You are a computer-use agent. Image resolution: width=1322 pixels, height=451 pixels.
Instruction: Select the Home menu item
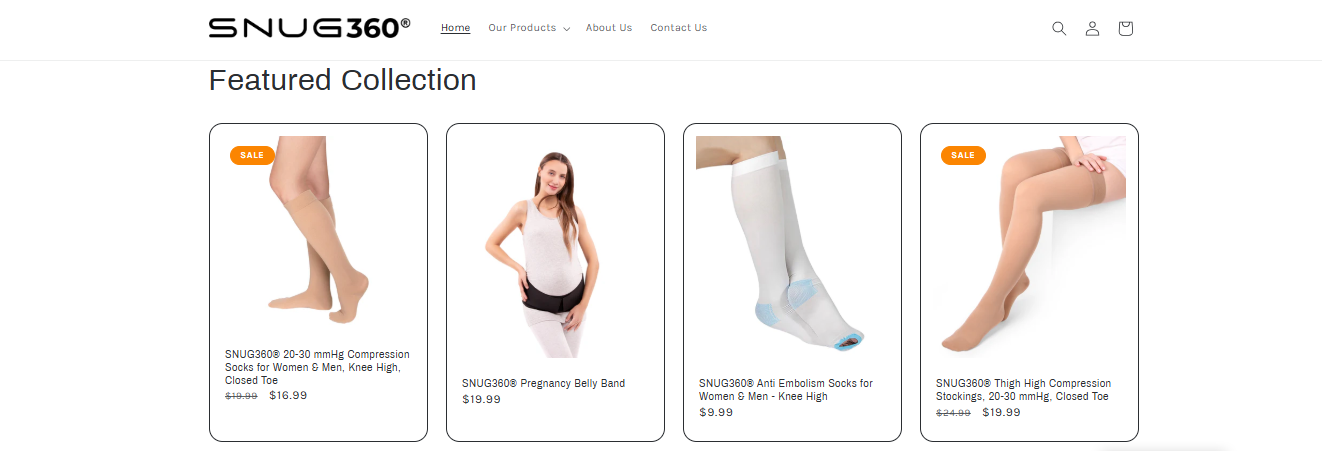[x=455, y=28]
